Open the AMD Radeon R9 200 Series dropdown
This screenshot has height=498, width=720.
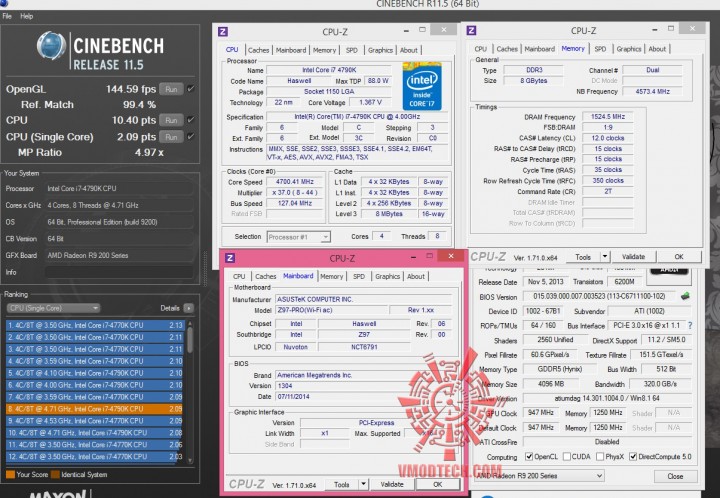tap(539, 476)
